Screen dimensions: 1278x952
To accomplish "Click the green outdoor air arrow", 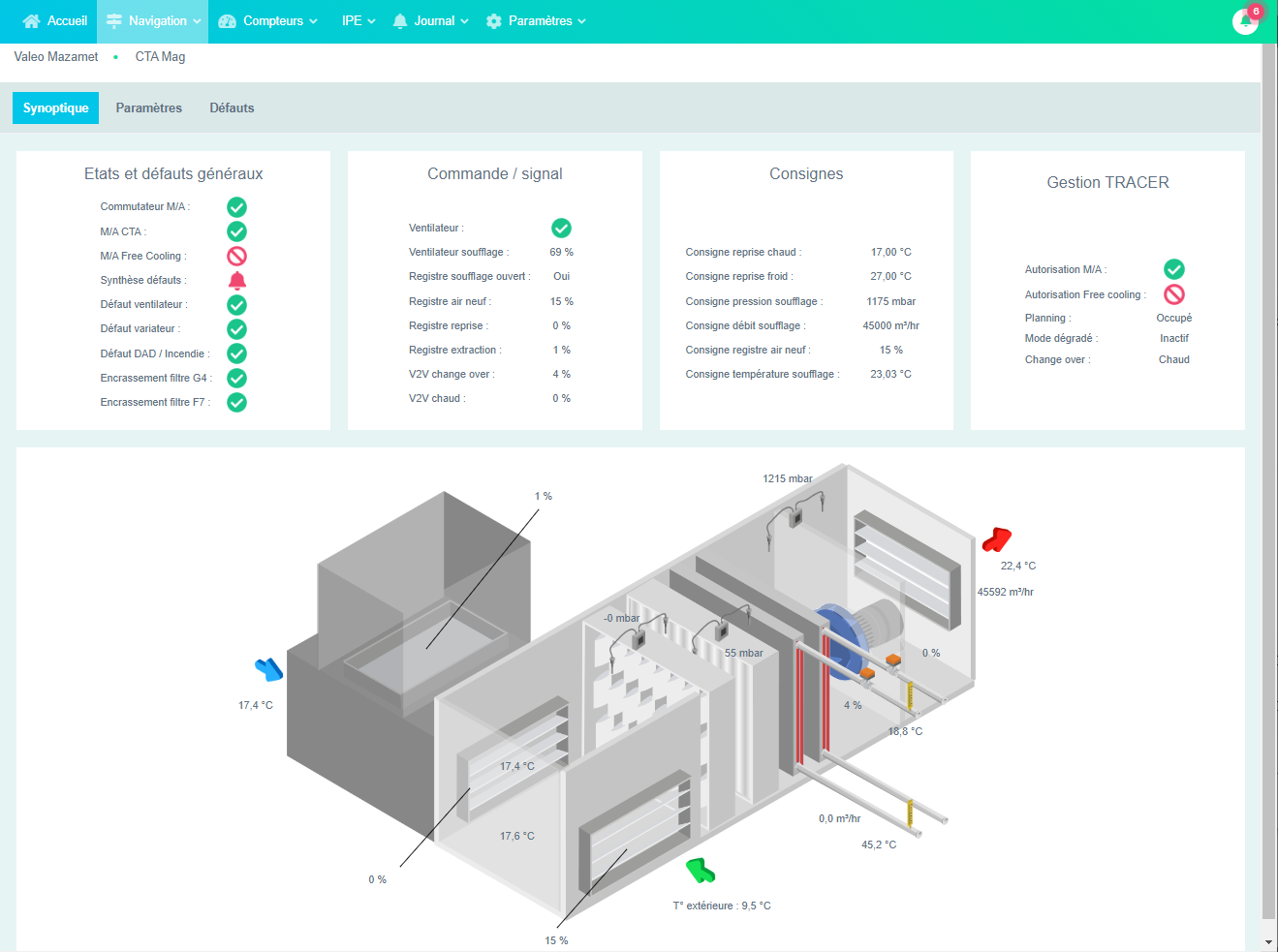I will pos(700,871).
